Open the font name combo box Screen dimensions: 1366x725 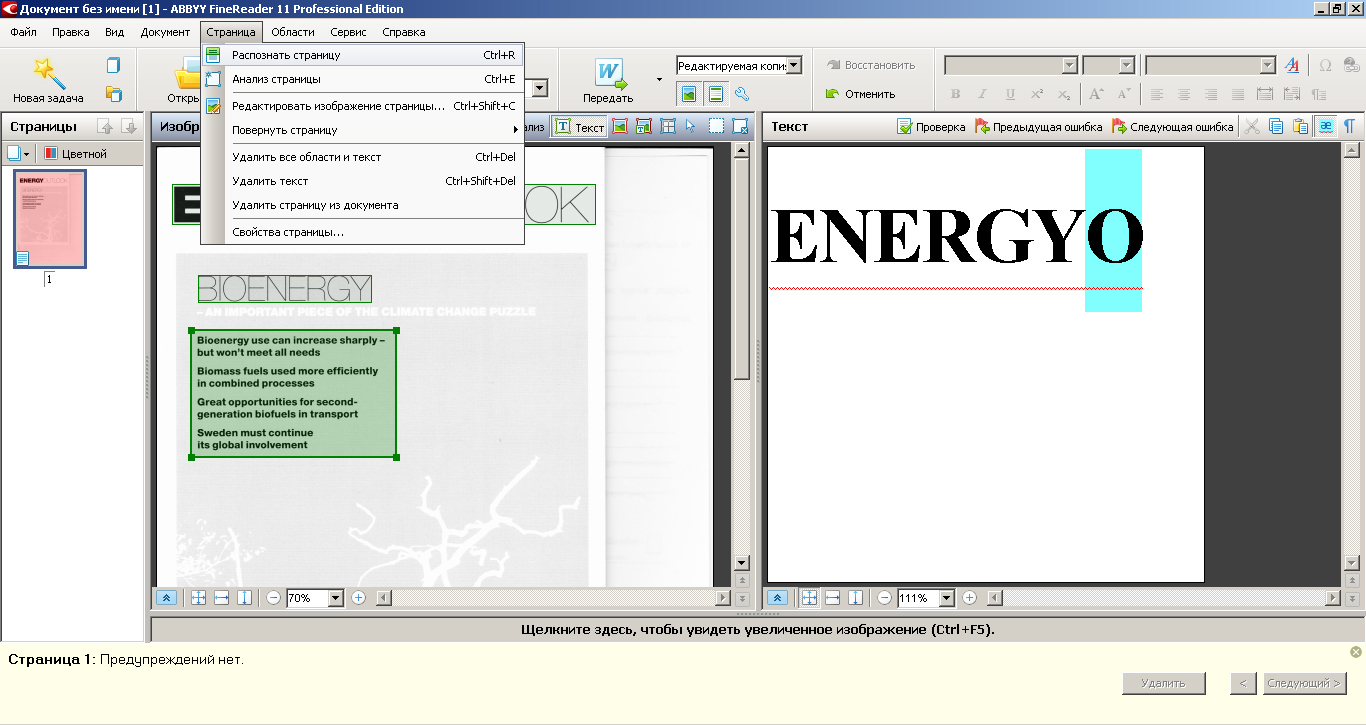point(1011,65)
